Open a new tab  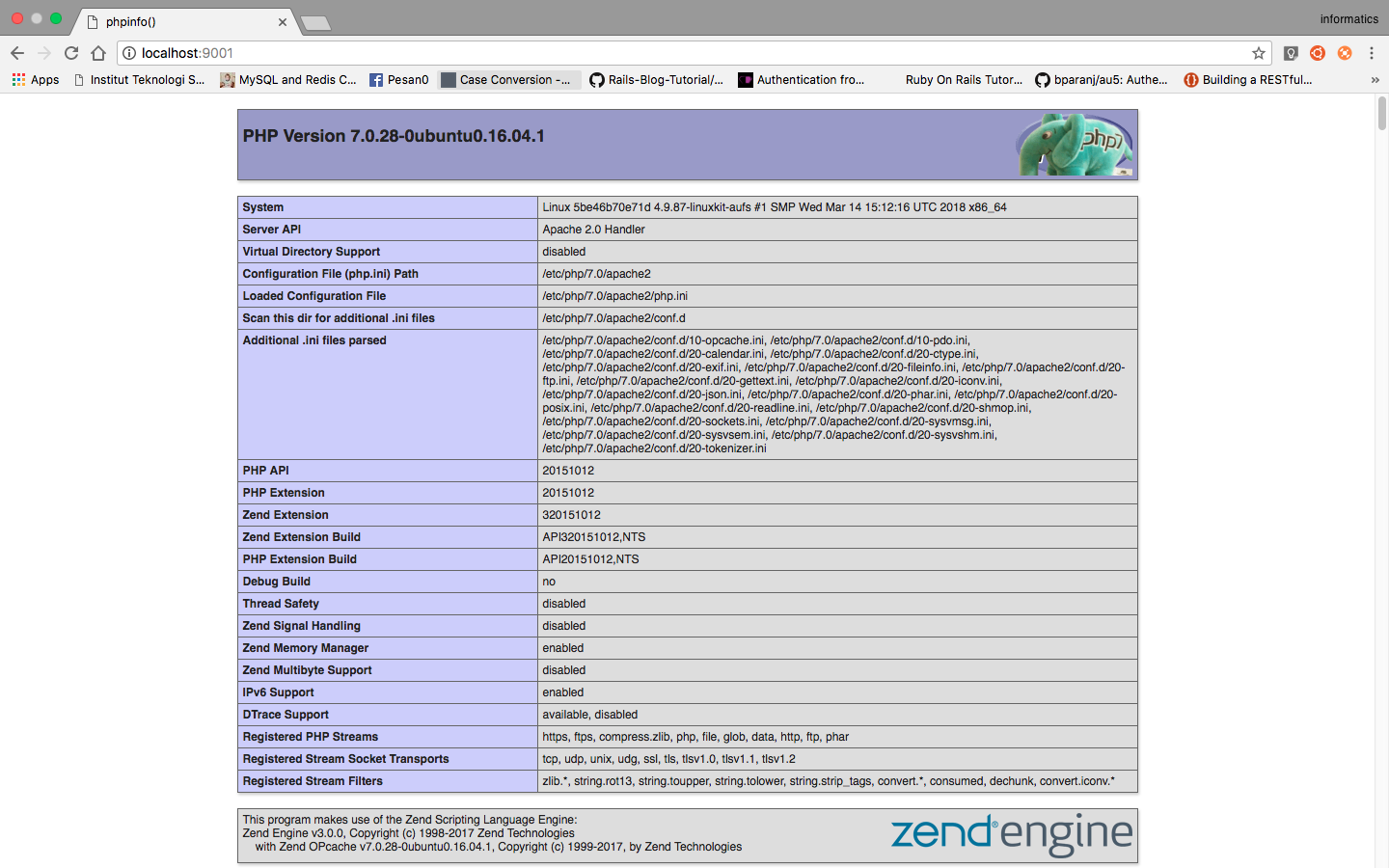315,22
